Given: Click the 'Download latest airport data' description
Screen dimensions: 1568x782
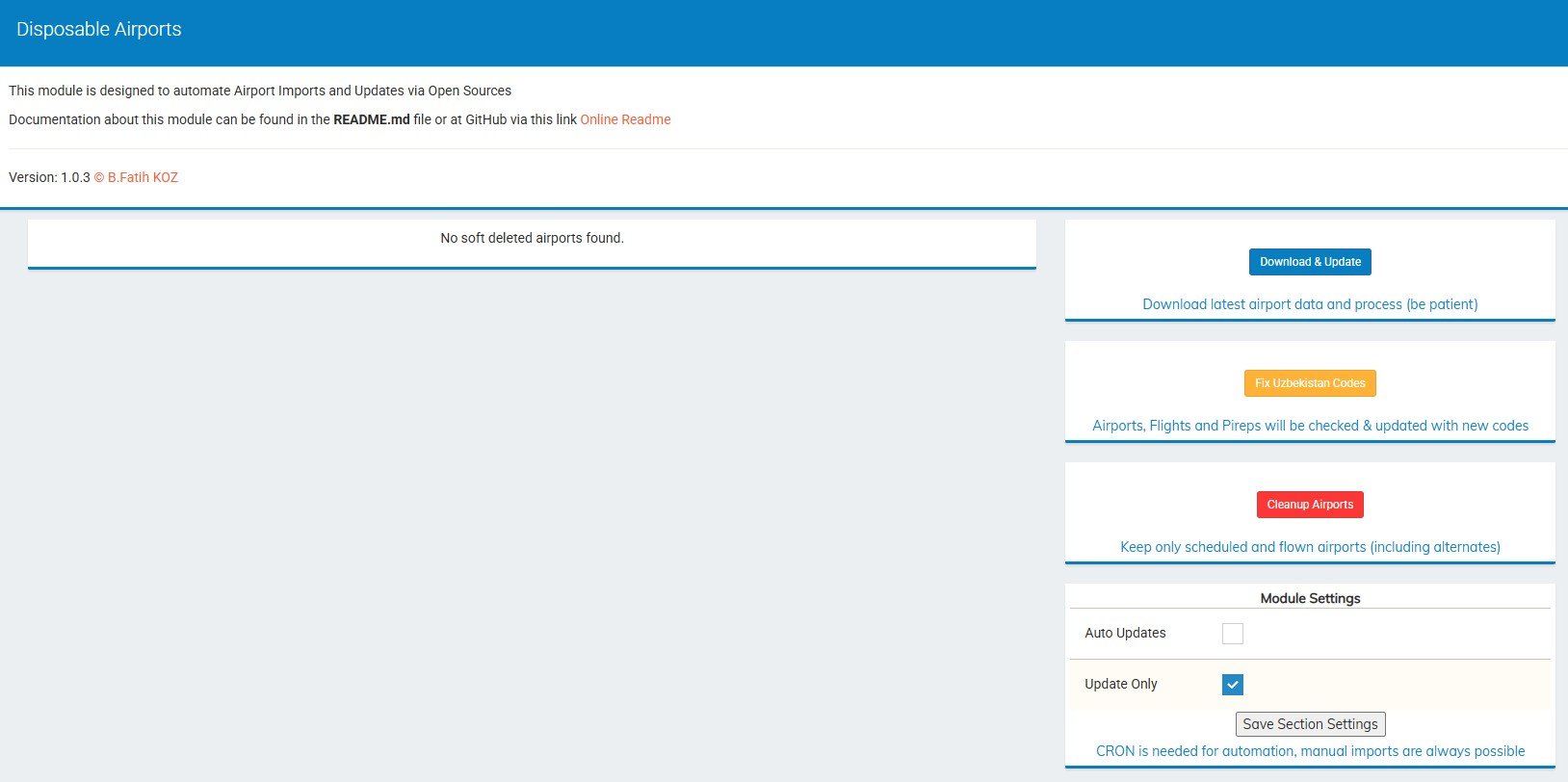Looking at the screenshot, I should 1310,304.
